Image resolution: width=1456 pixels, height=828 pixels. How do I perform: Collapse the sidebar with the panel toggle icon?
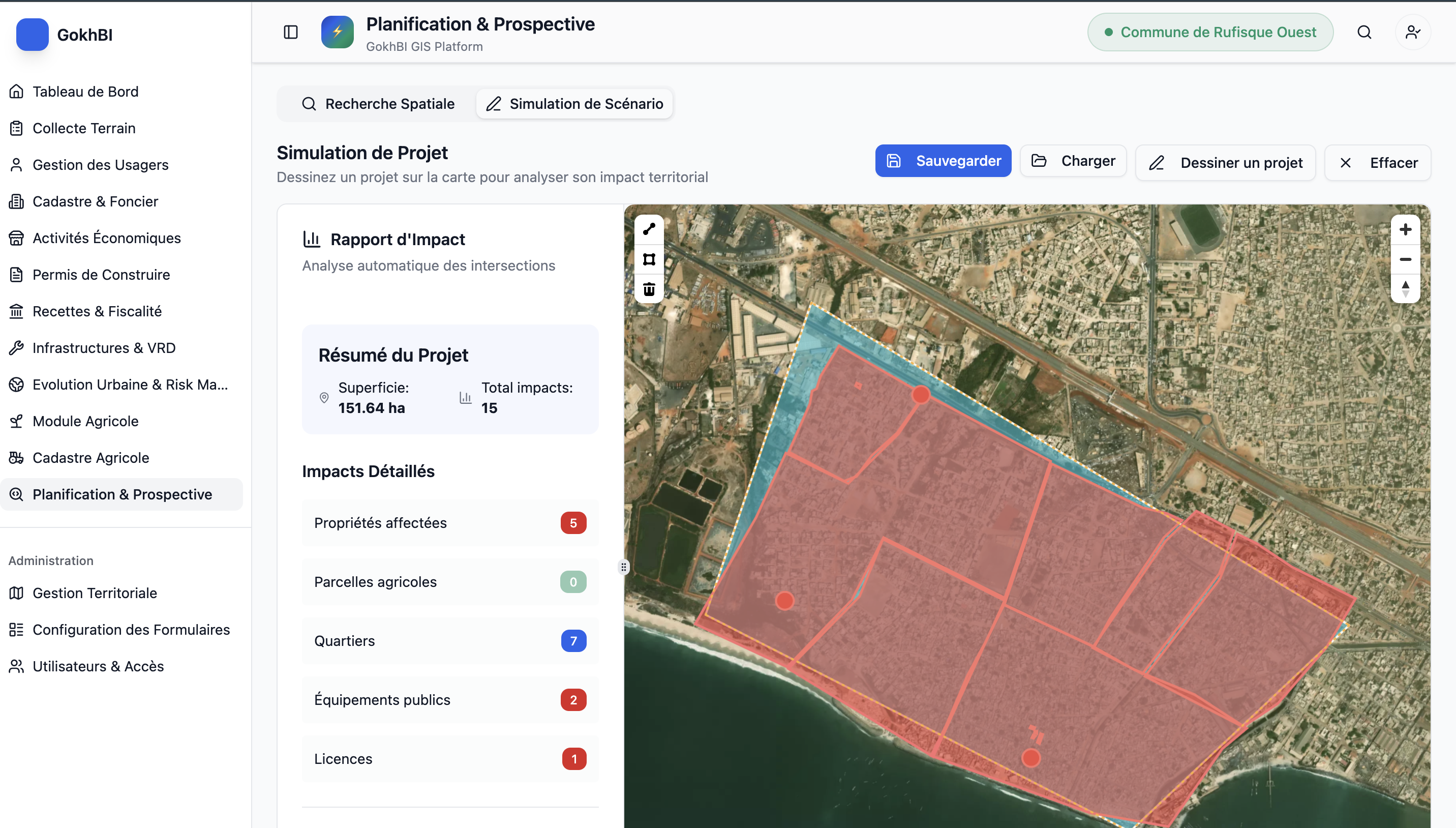tap(290, 32)
